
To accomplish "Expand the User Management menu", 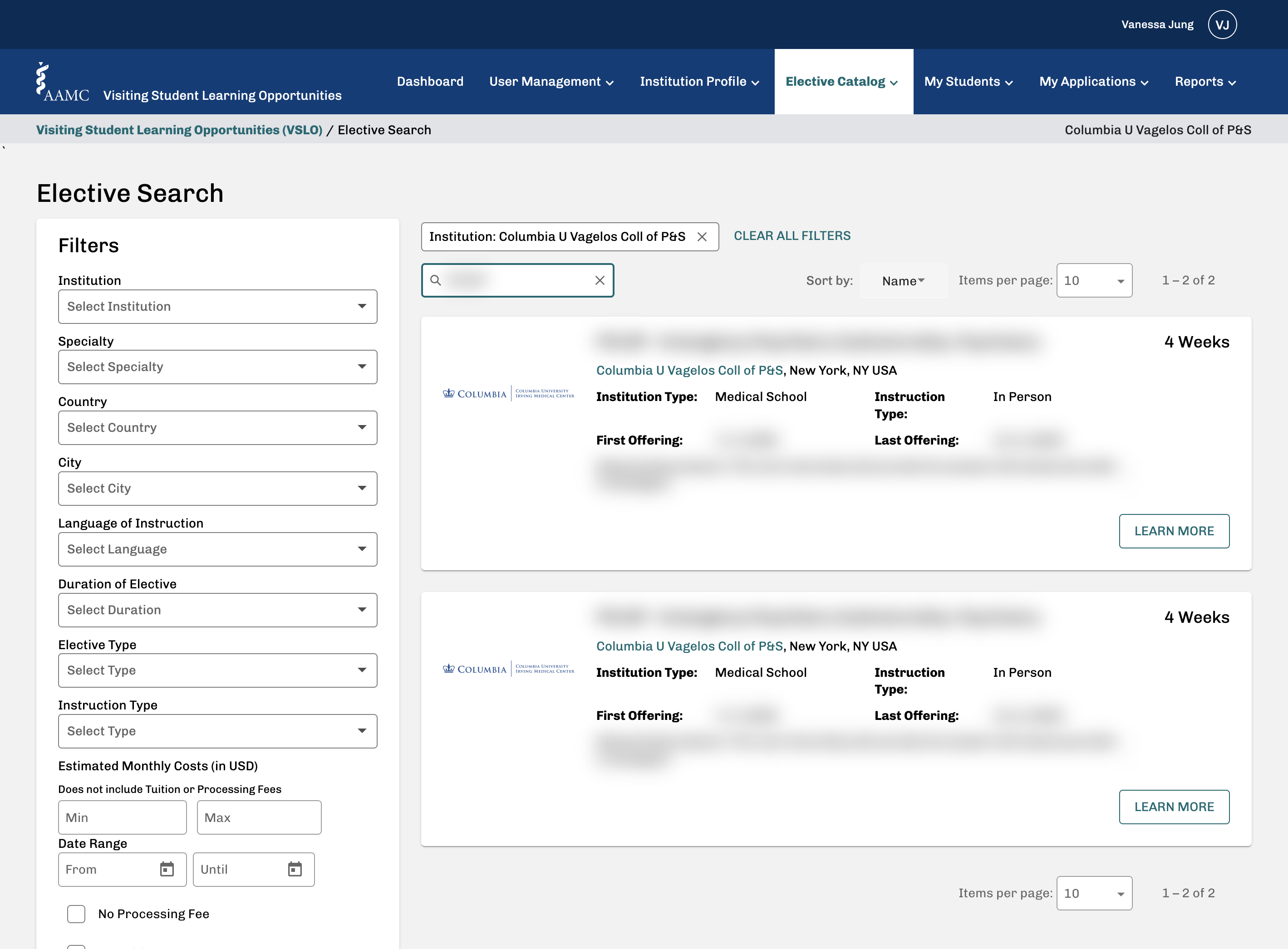I will (x=551, y=82).
